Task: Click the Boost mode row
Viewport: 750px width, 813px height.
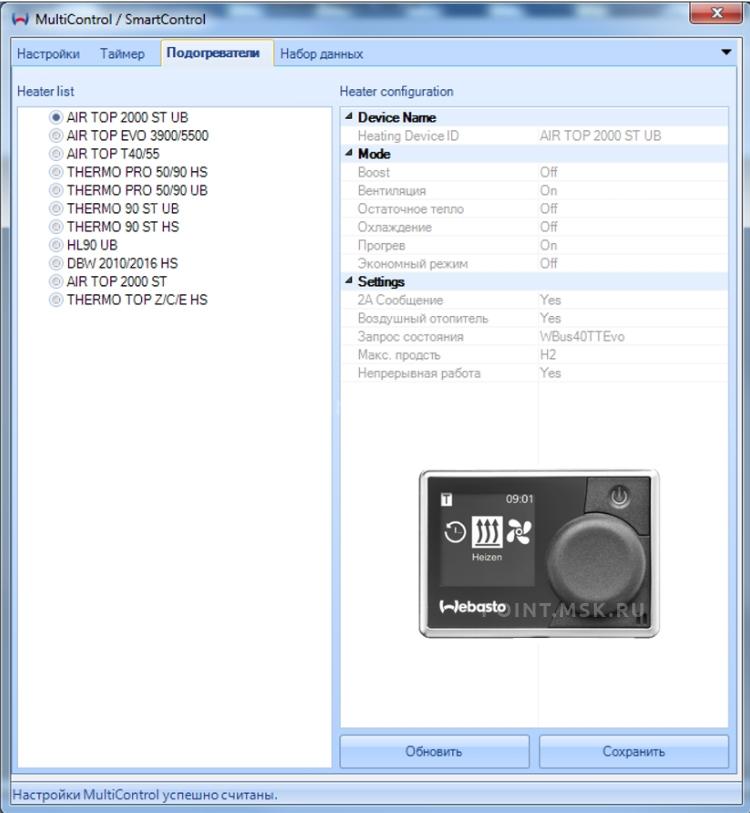Action: pos(534,172)
